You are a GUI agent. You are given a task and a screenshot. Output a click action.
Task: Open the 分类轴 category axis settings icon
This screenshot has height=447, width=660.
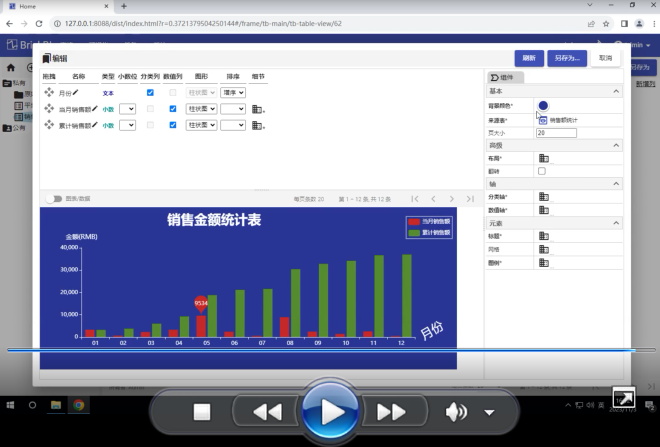[x=543, y=197]
